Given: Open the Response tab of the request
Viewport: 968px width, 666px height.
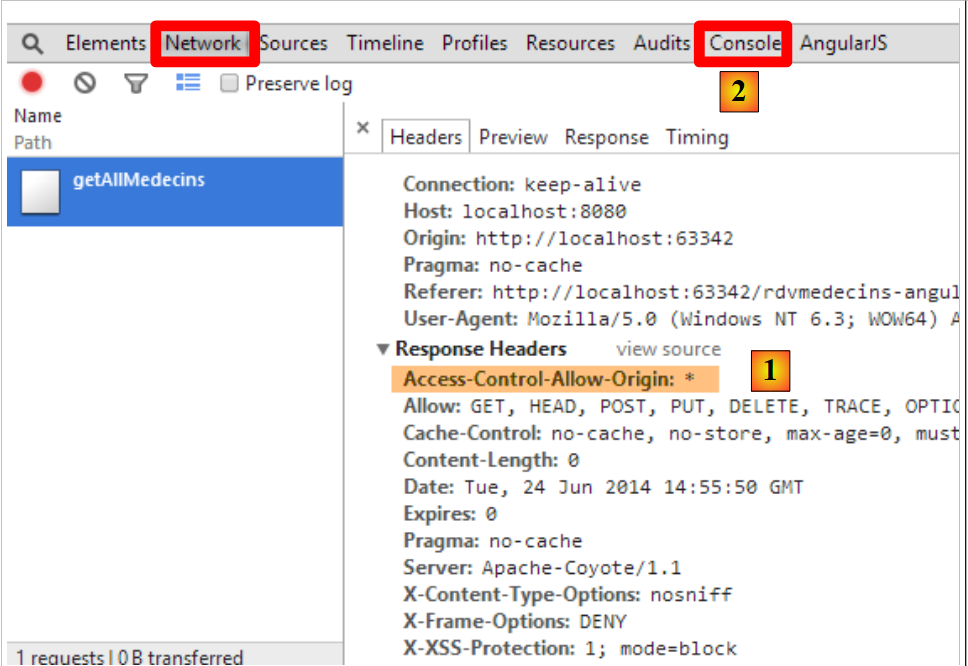Looking at the screenshot, I should [606, 137].
